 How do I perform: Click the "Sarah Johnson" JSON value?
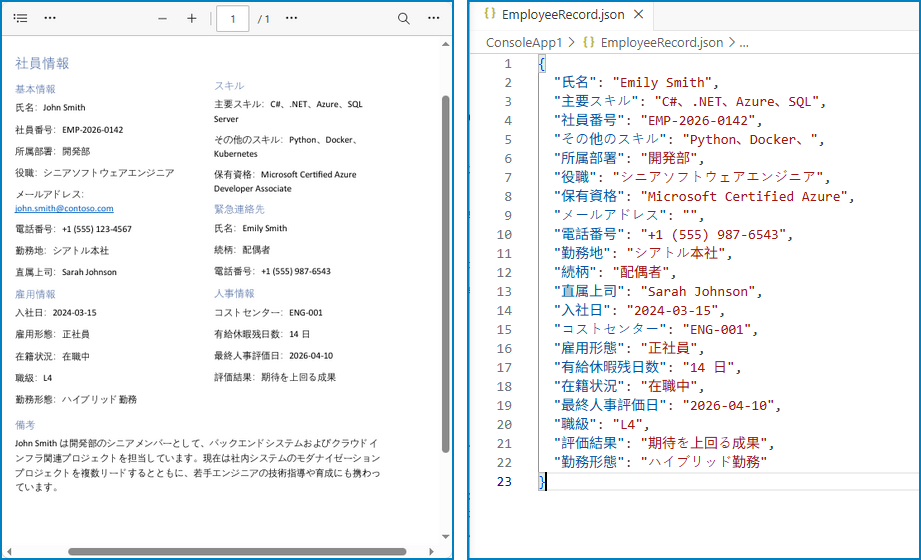(x=698, y=292)
